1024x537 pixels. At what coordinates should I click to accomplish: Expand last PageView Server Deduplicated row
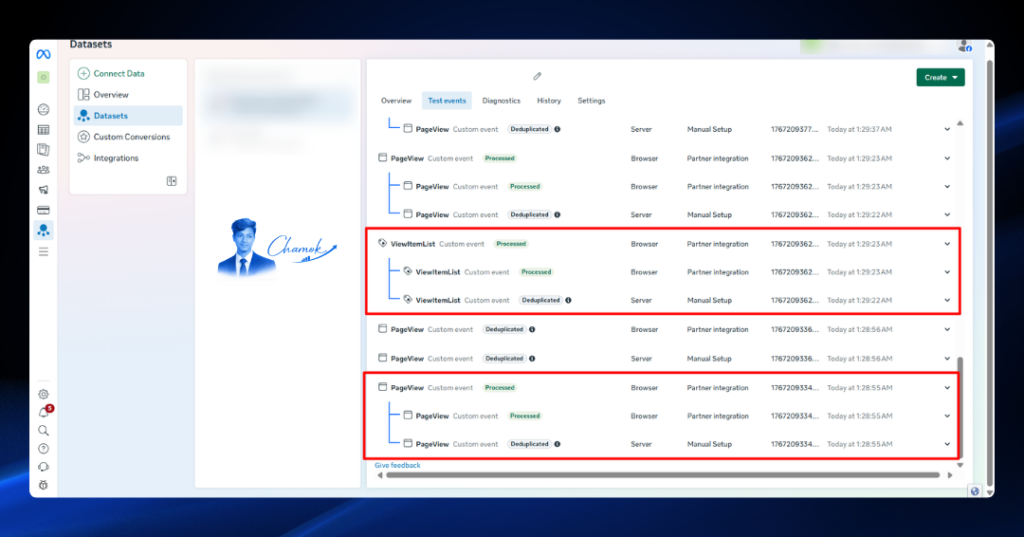coord(947,444)
